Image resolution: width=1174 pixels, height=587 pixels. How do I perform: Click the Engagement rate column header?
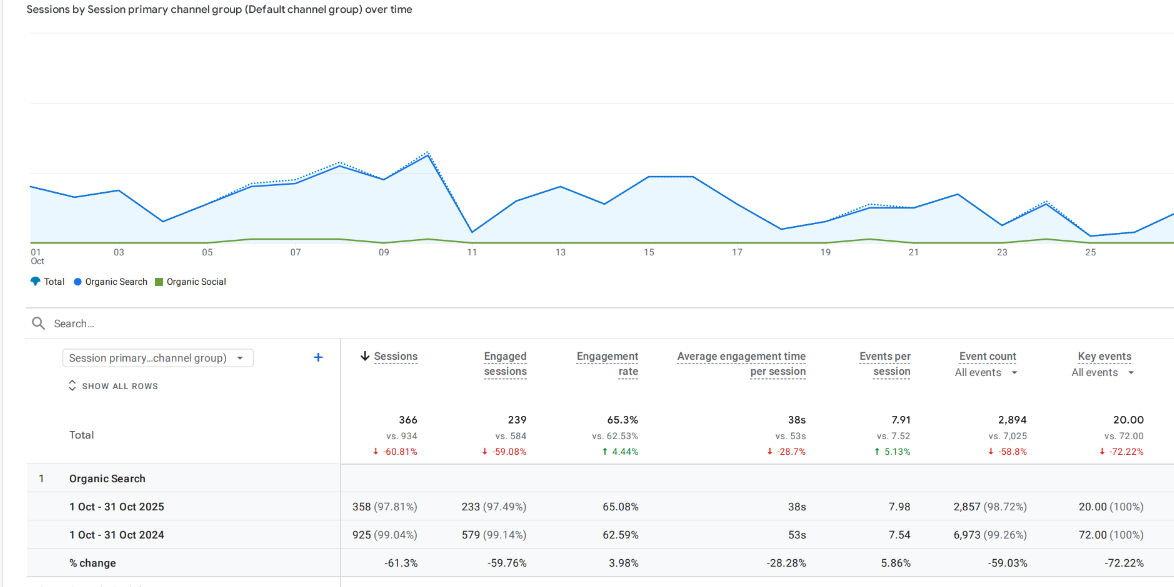click(607, 362)
